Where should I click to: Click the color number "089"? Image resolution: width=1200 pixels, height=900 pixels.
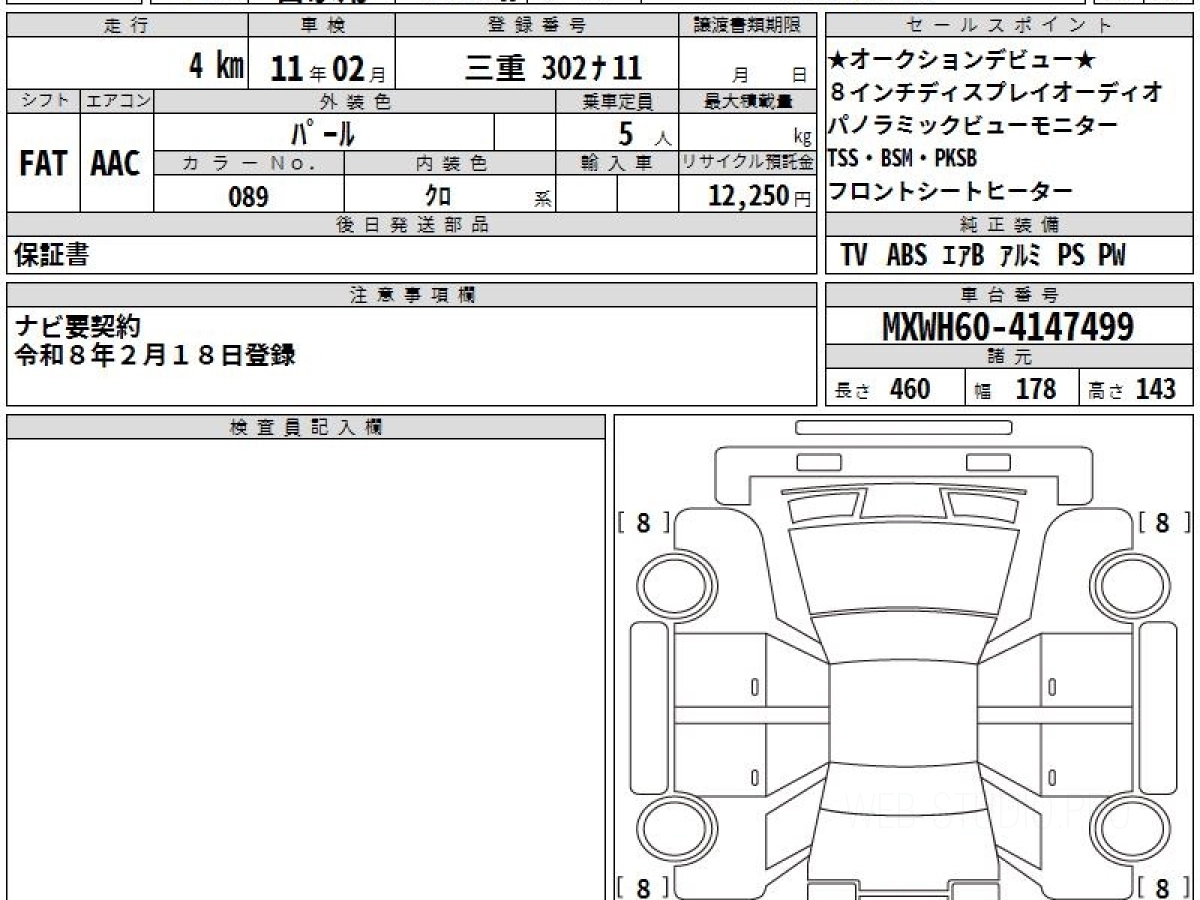point(248,197)
